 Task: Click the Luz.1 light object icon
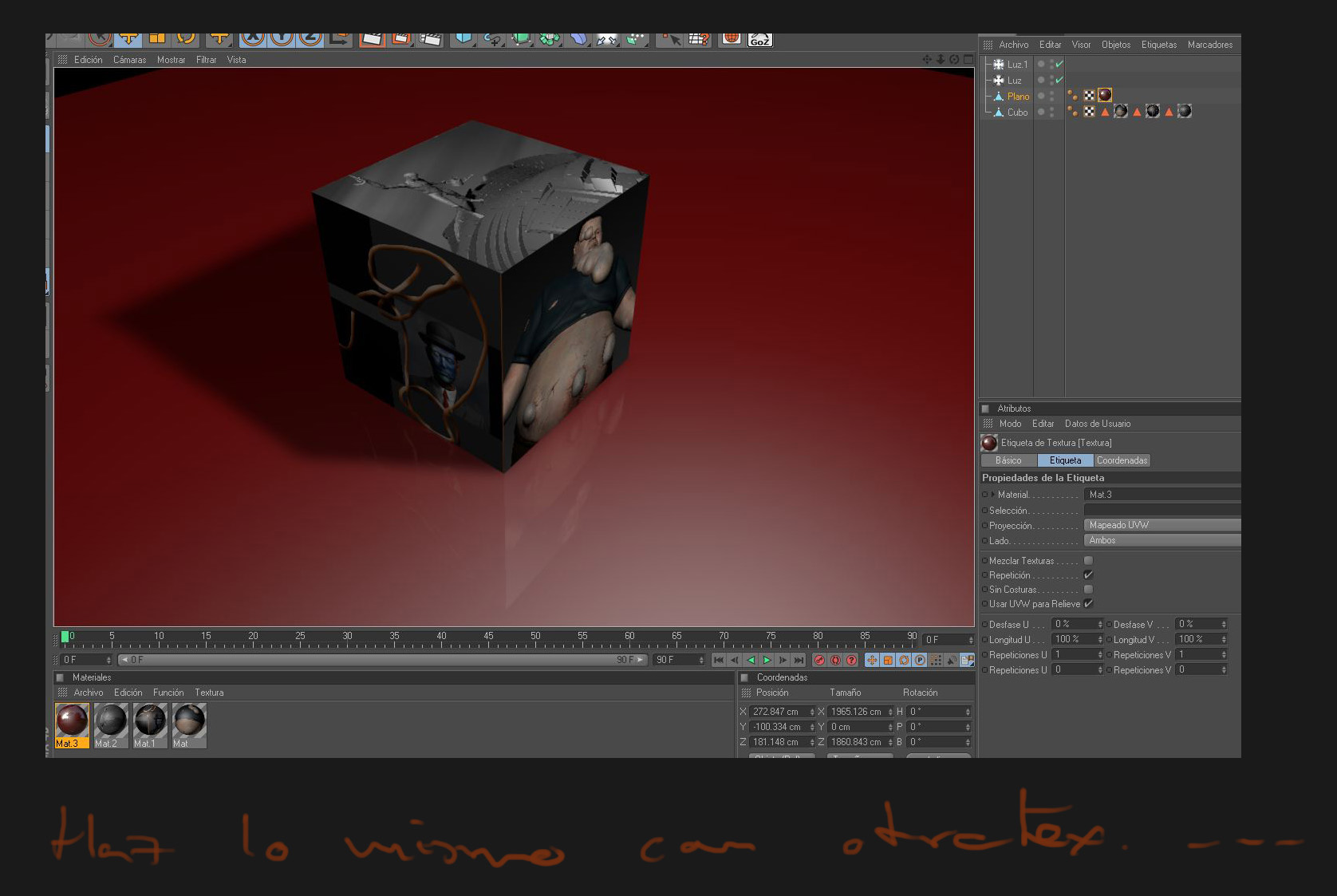(998, 64)
